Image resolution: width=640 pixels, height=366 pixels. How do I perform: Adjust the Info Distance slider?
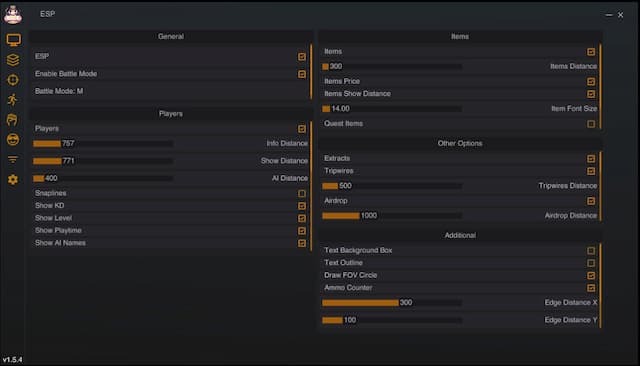tap(103, 144)
